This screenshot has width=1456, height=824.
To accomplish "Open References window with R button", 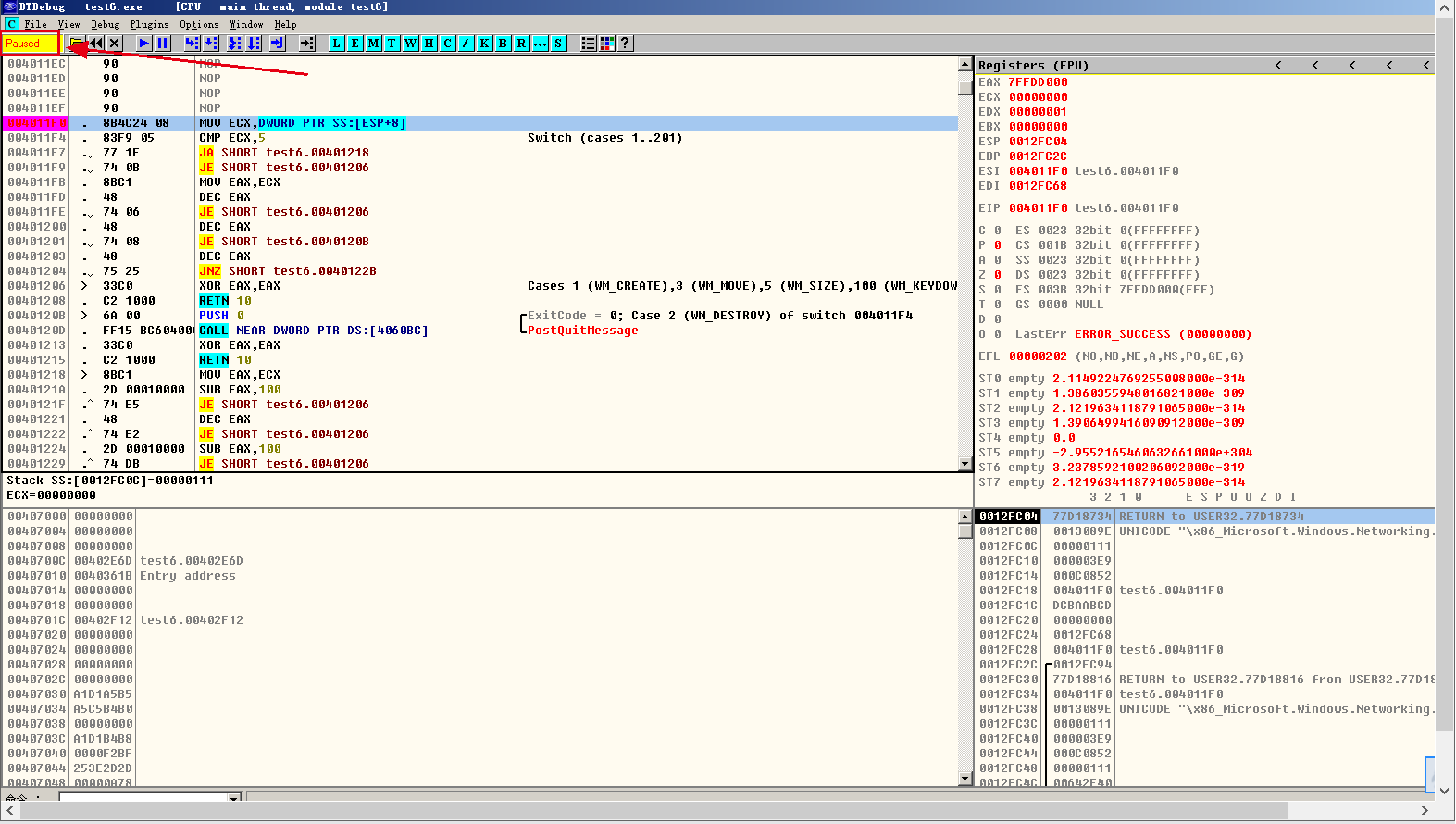I will [521, 44].
